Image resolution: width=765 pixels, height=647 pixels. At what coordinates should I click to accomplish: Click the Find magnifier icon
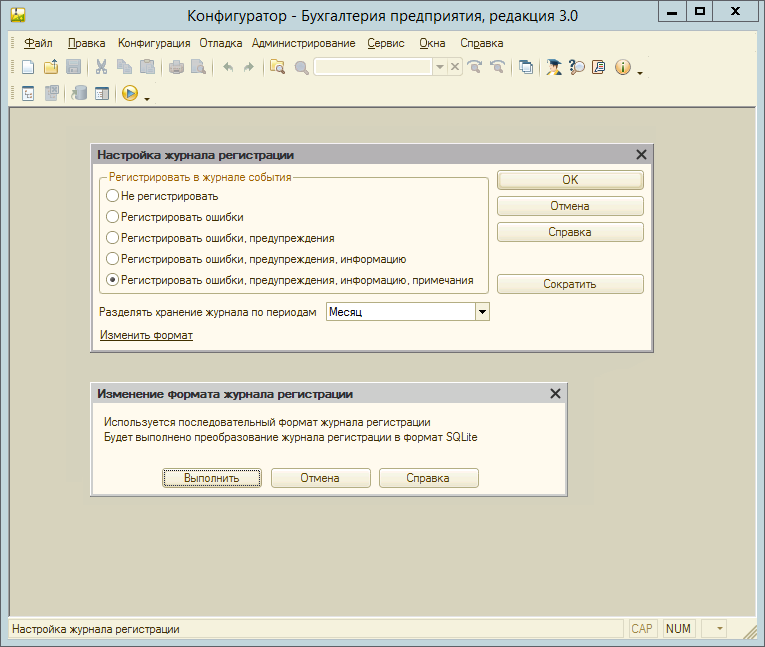point(302,67)
